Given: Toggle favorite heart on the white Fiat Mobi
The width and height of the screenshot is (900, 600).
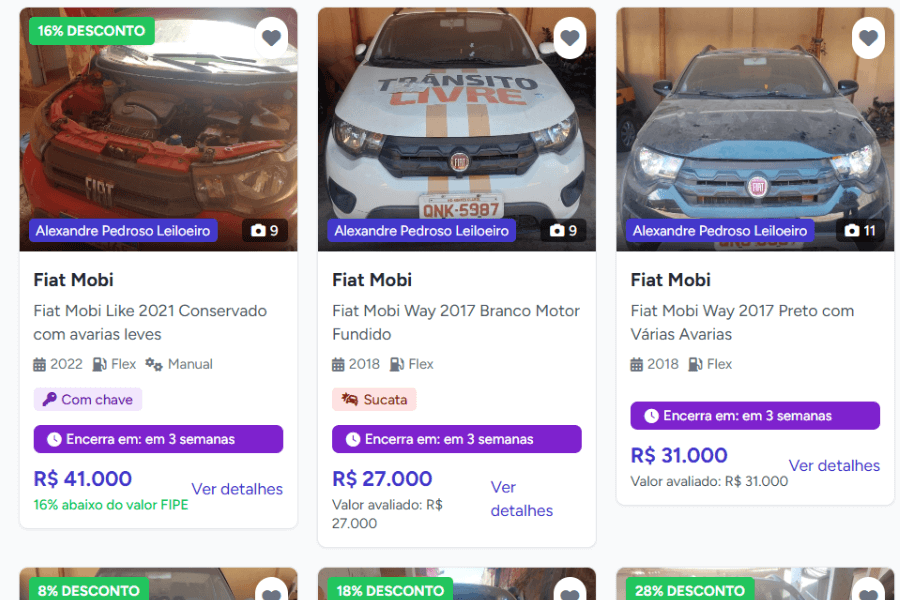Looking at the screenshot, I should point(569,37).
